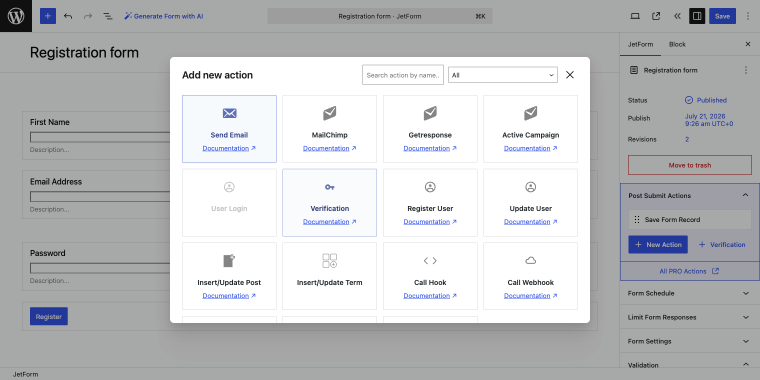Image resolution: width=760 pixels, height=380 pixels.
Task: Select the Update User action icon
Action: coord(530,187)
